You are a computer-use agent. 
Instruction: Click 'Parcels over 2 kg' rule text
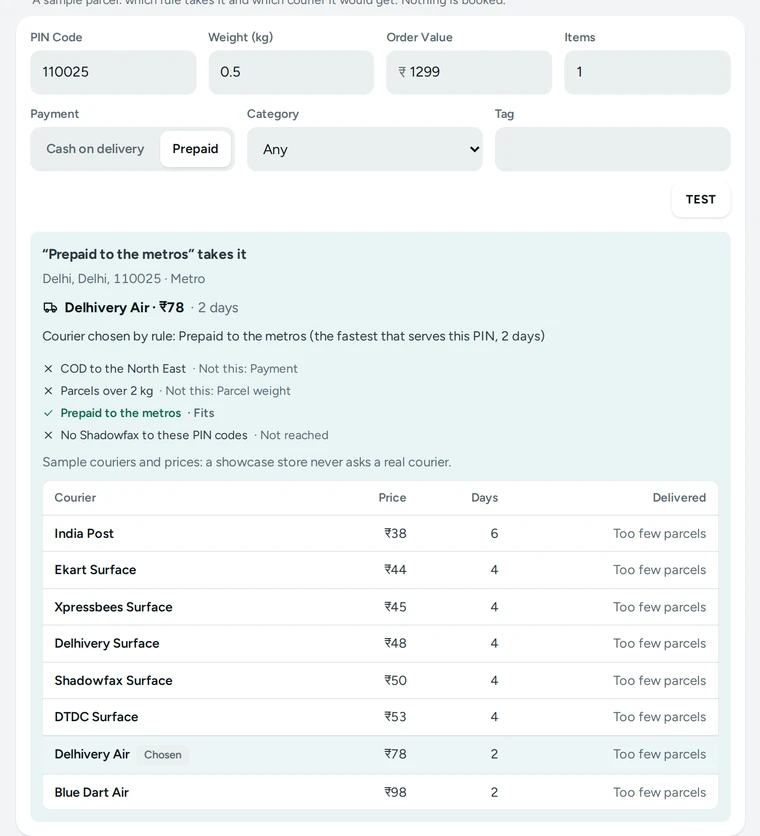click(107, 391)
